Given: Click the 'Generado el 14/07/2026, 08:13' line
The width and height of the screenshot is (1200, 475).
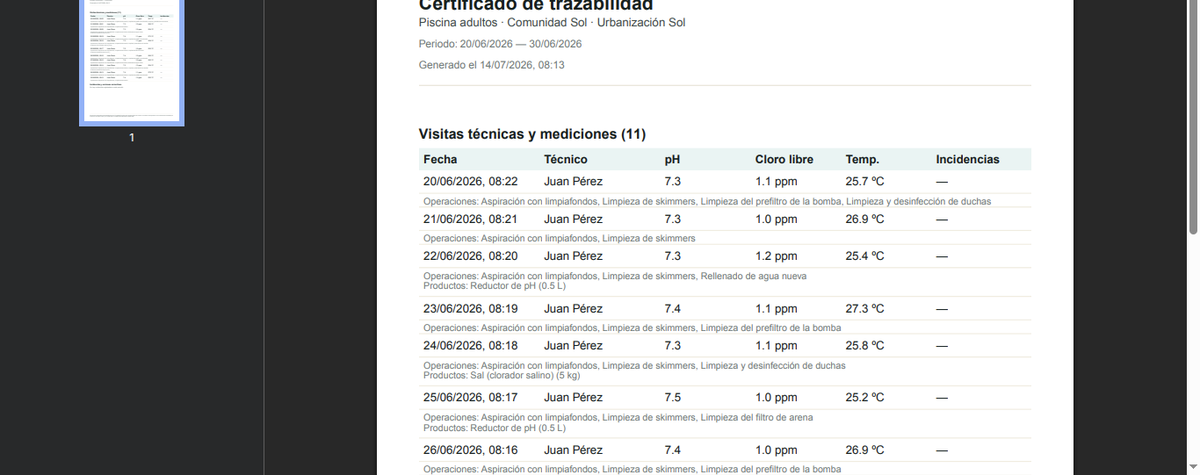Looking at the screenshot, I should [x=492, y=65].
